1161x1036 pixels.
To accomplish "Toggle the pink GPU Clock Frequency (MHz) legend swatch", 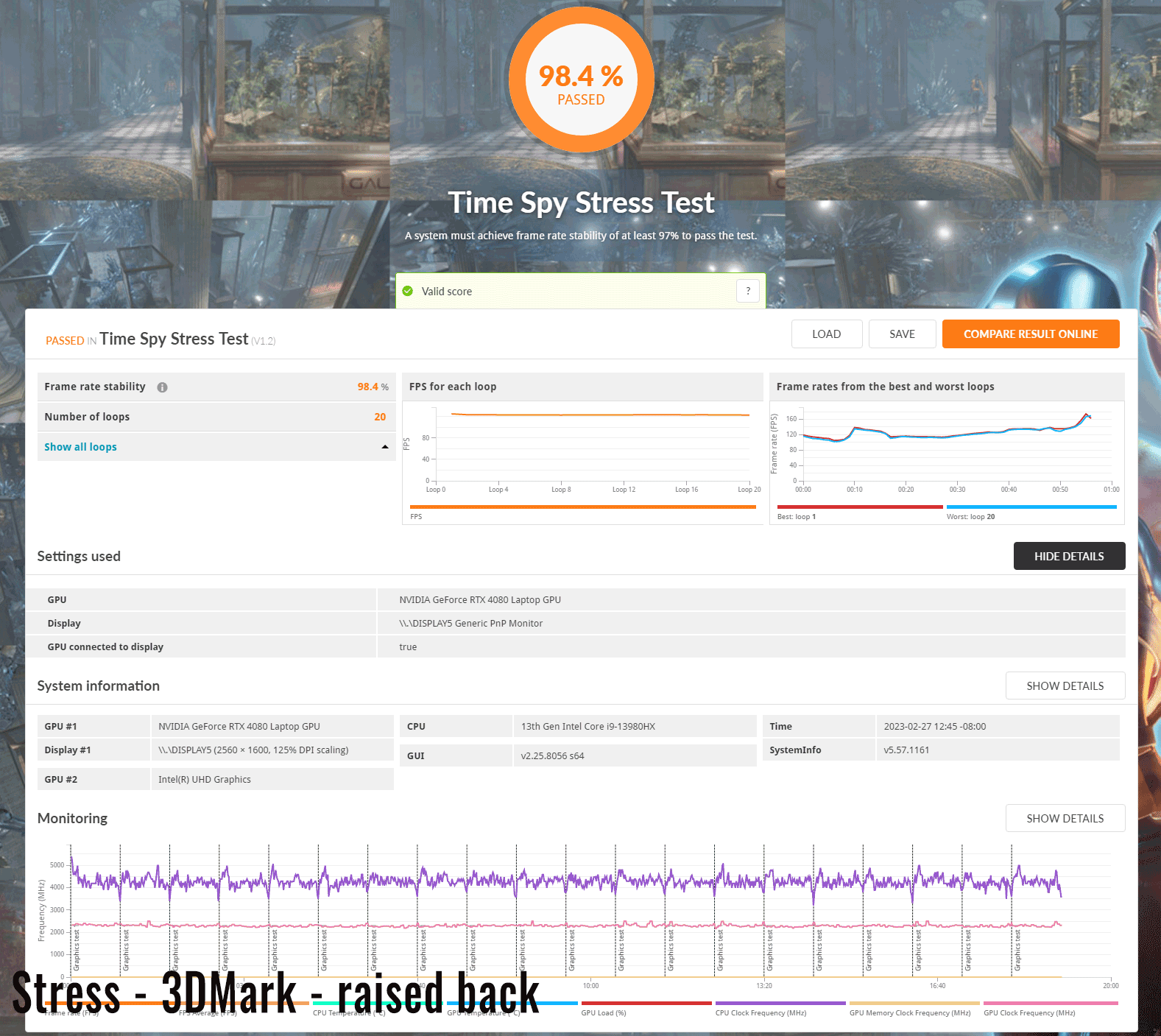I will [1051, 1003].
